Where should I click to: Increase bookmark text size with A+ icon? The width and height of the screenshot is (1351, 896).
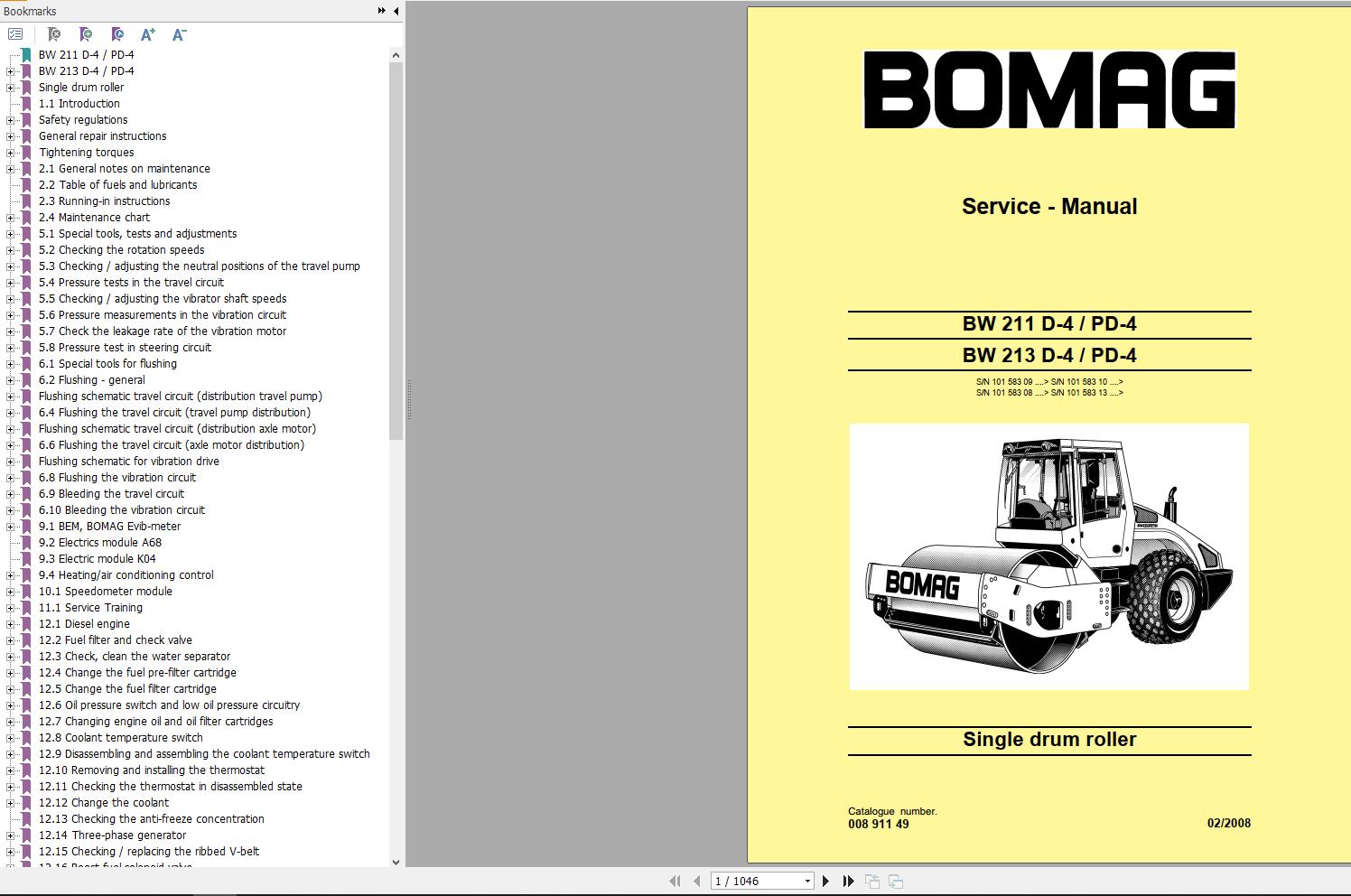point(148,34)
